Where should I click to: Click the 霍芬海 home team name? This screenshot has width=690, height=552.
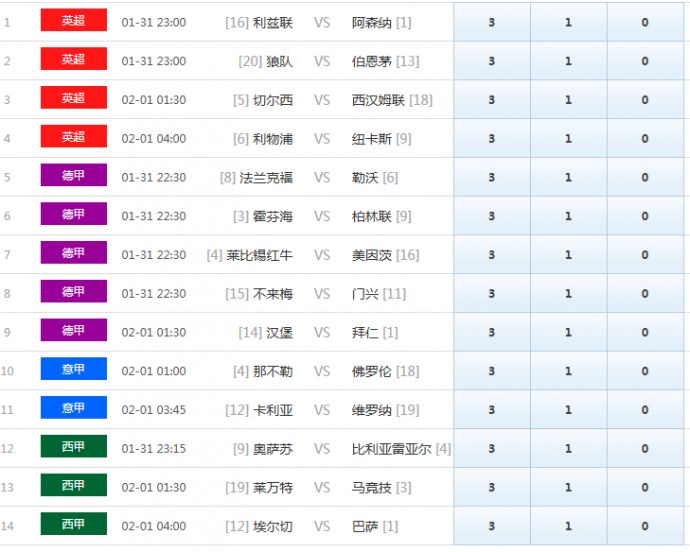[x=273, y=216]
